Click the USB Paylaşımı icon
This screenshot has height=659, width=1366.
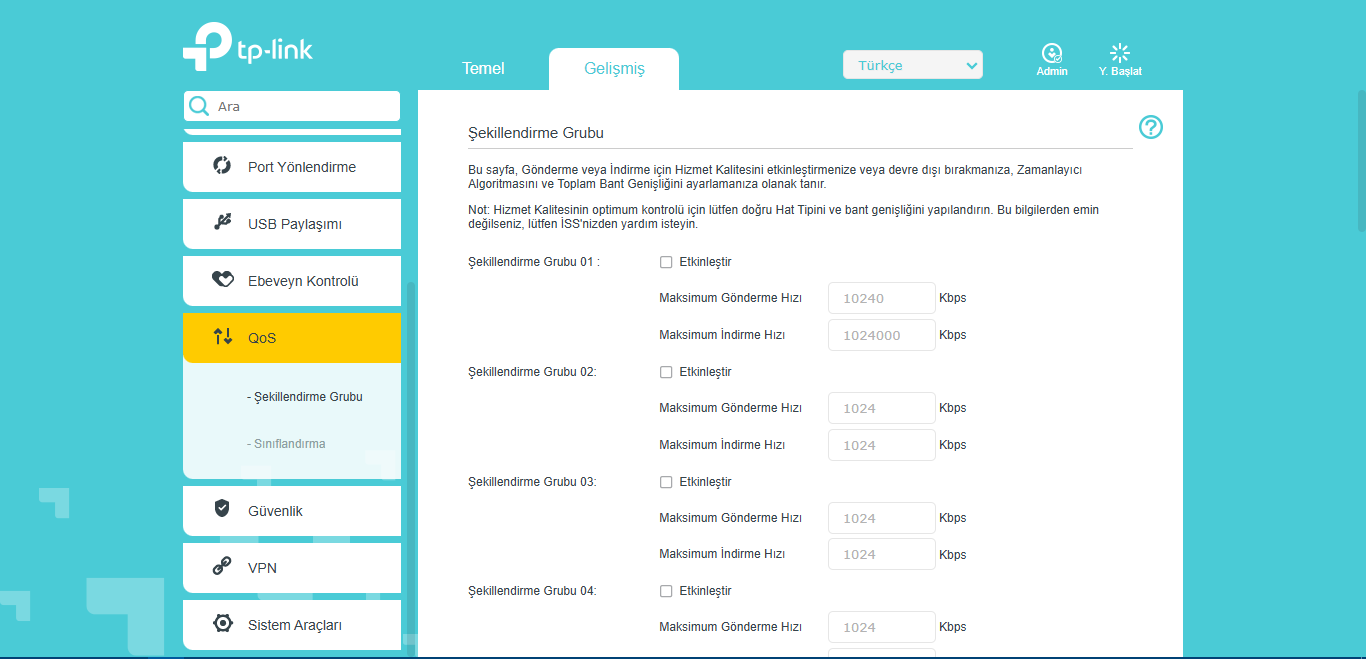pyautogui.click(x=223, y=223)
